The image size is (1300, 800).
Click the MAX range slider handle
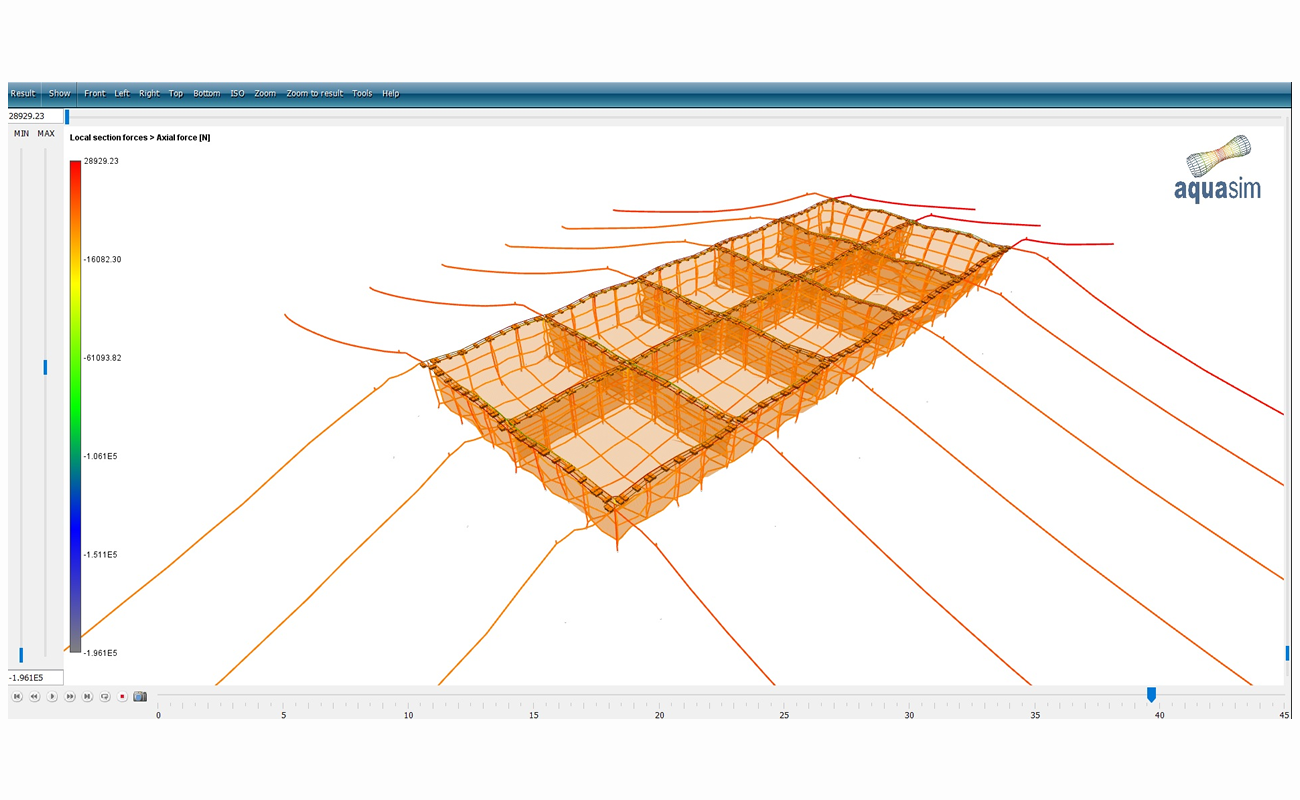(x=45, y=367)
